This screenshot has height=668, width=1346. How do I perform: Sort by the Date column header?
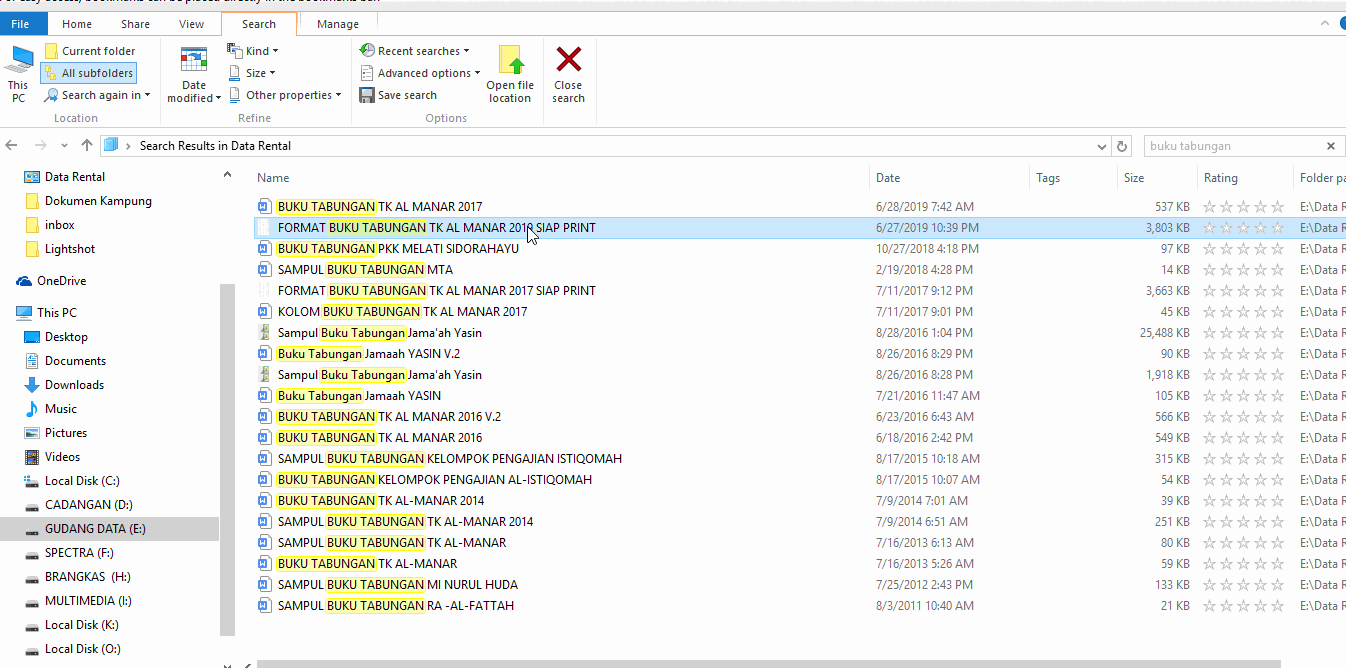888,178
